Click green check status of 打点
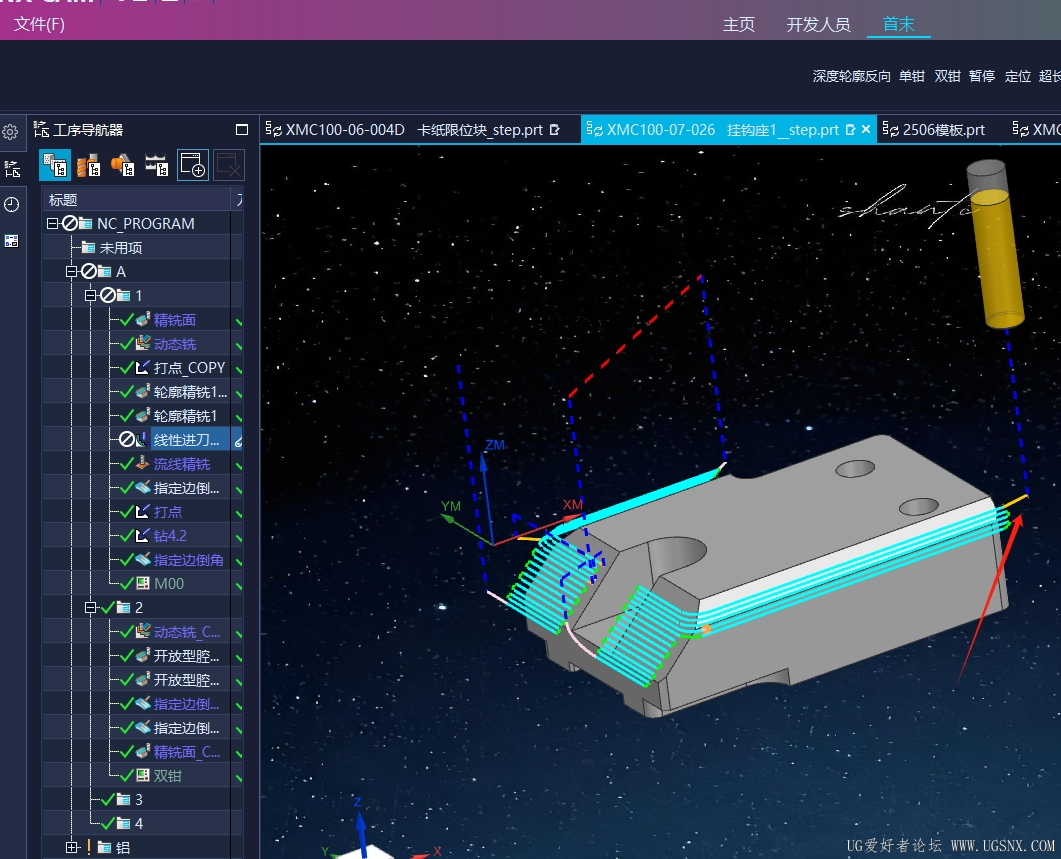 click(x=127, y=512)
